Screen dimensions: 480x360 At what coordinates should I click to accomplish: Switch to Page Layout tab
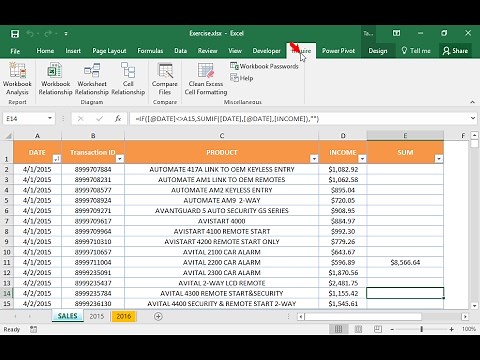click(x=109, y=51)
